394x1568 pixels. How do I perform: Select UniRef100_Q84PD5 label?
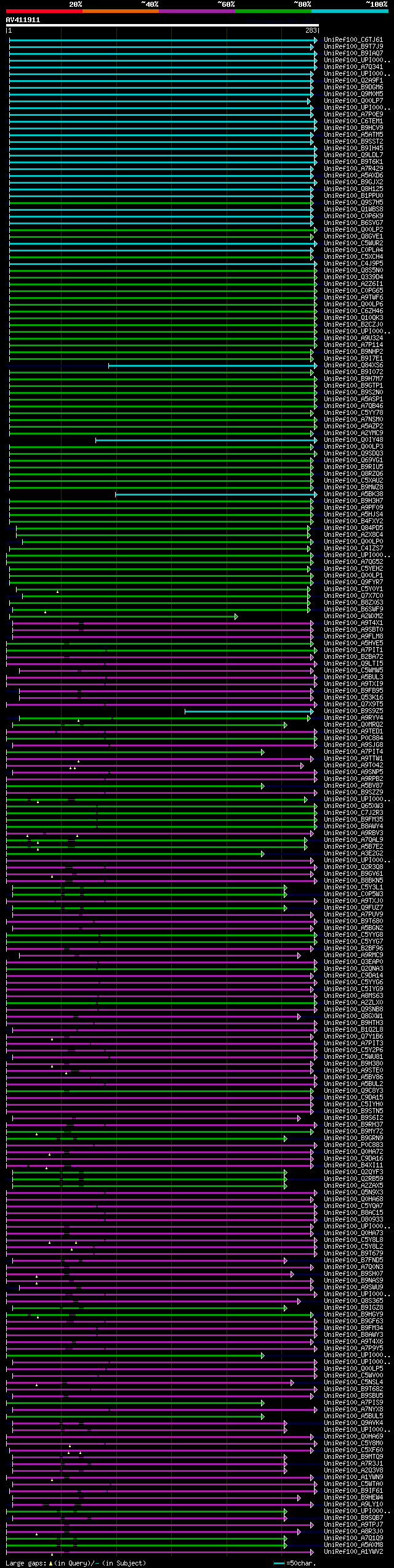pyautogui.click(x=353, y=528)
